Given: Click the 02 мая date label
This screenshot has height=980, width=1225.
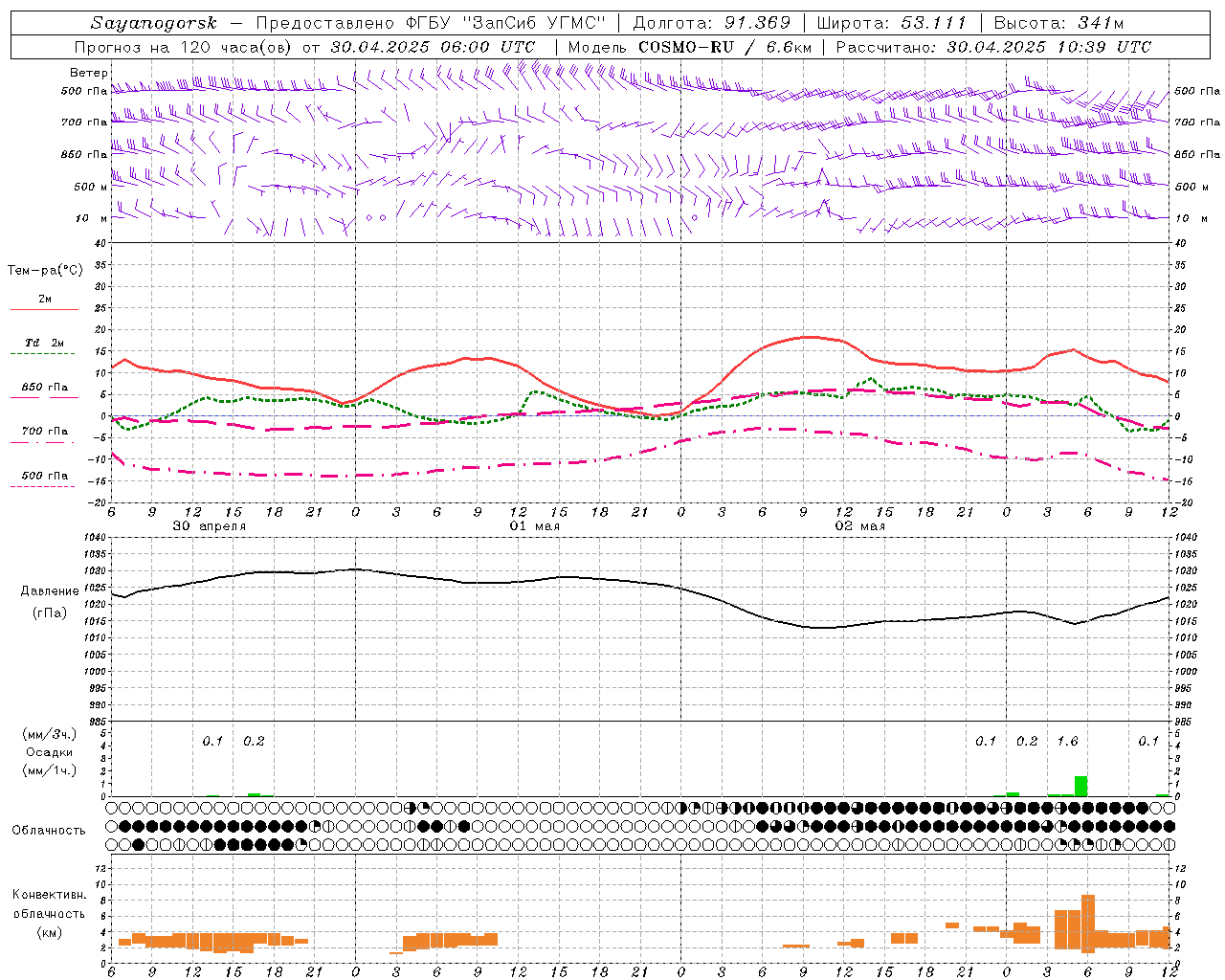Looking at the screenshot, I should pos(860,525).
